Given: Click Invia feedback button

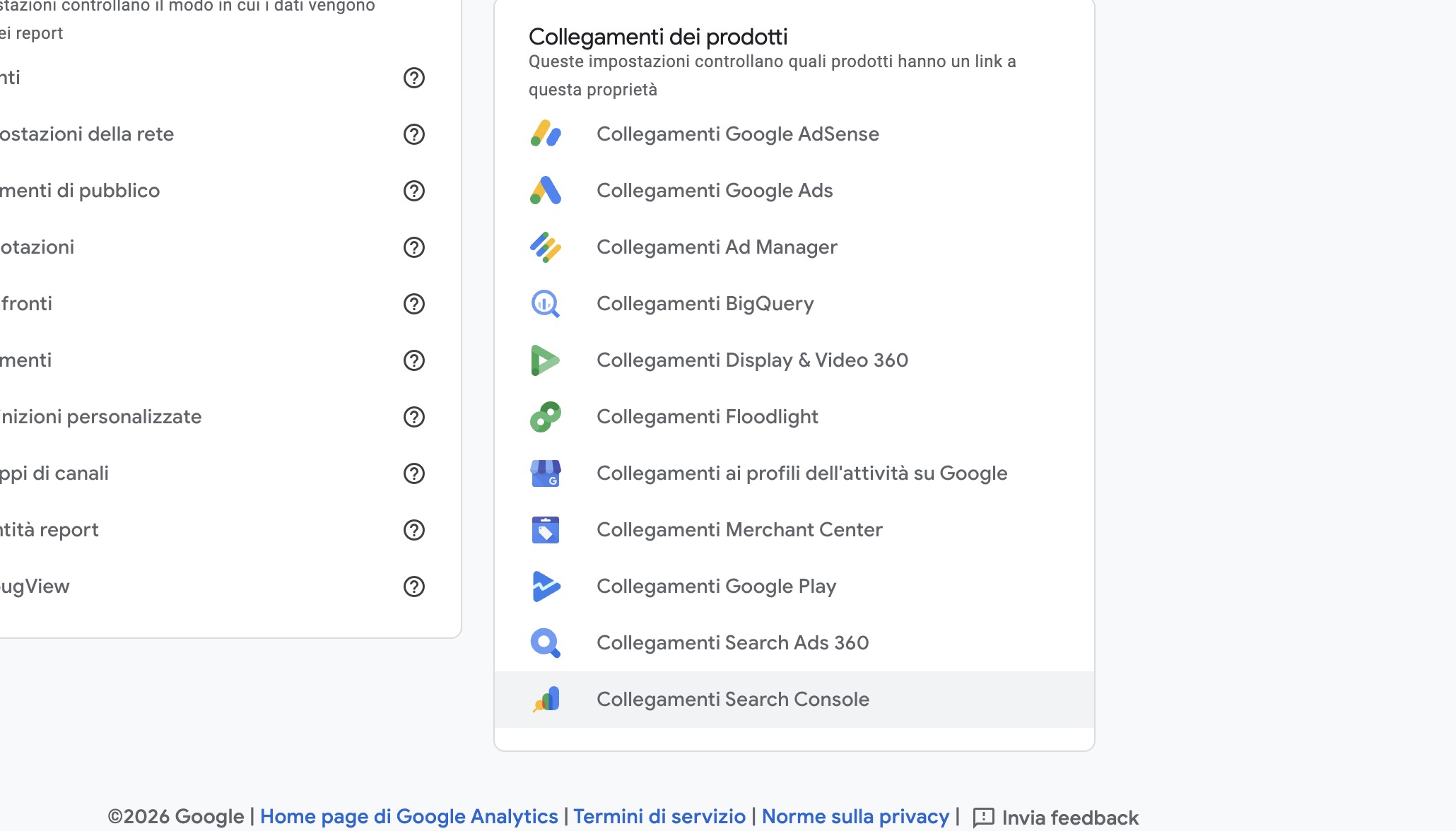Looking at the screenshot, I should pos(1055,818).
